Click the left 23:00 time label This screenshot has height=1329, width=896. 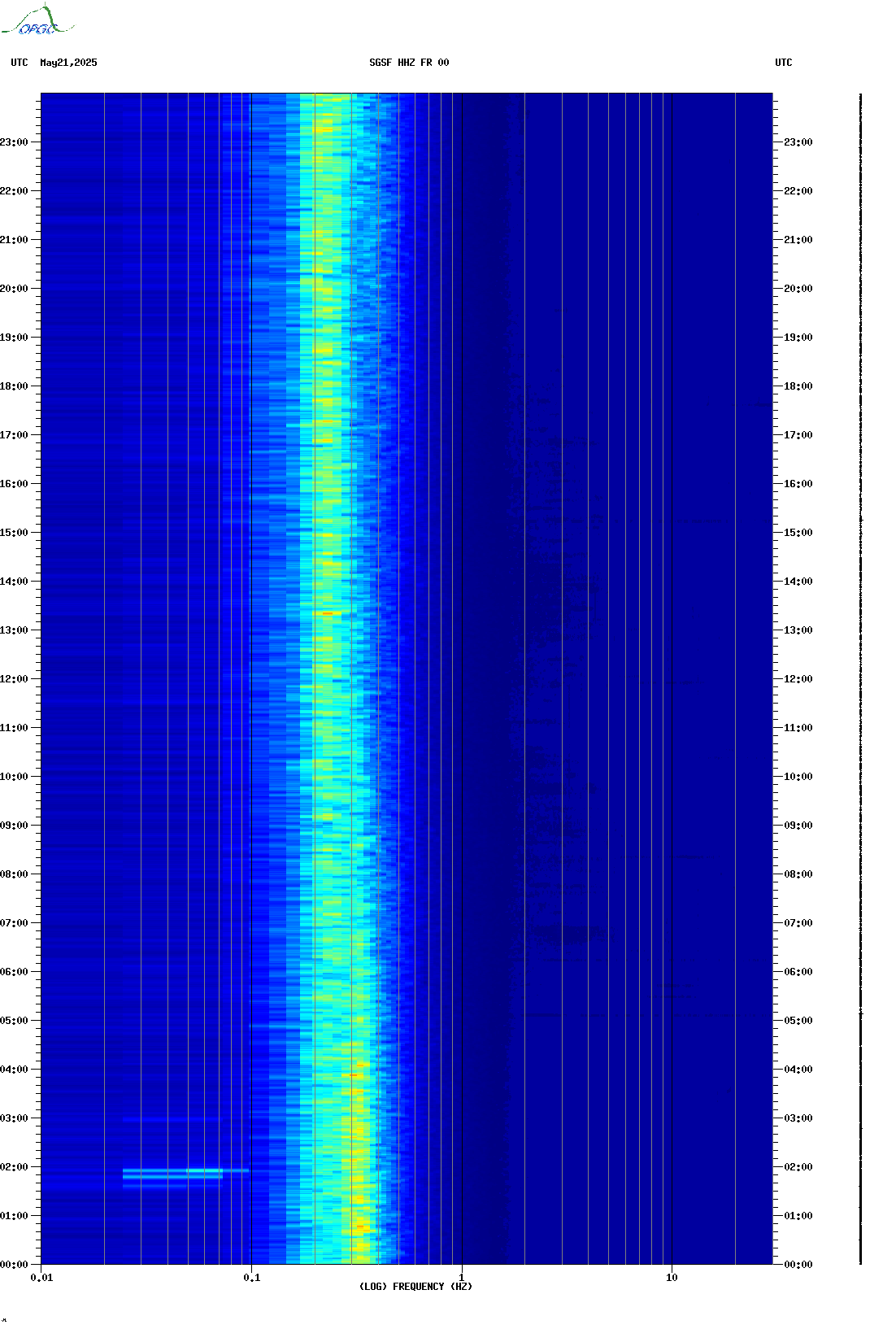pyautogui.click(x=14, y=142)
